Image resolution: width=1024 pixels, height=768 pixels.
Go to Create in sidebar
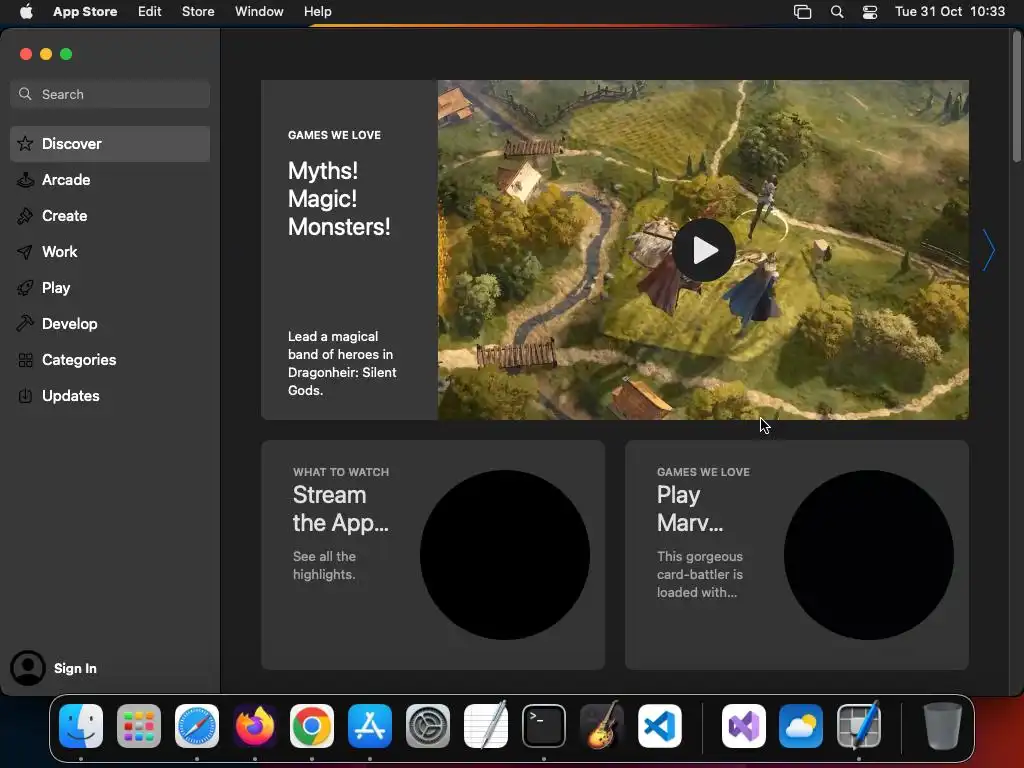[110, 216]
